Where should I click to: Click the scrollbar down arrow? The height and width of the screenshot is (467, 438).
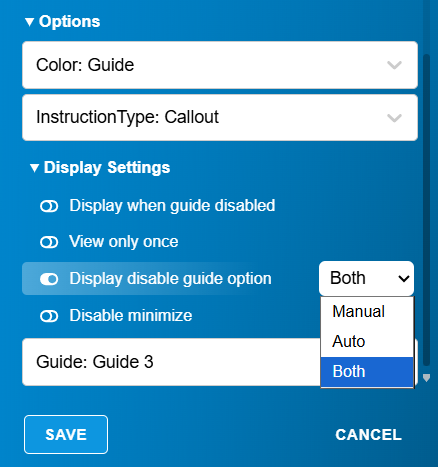[x=426, y=378]
